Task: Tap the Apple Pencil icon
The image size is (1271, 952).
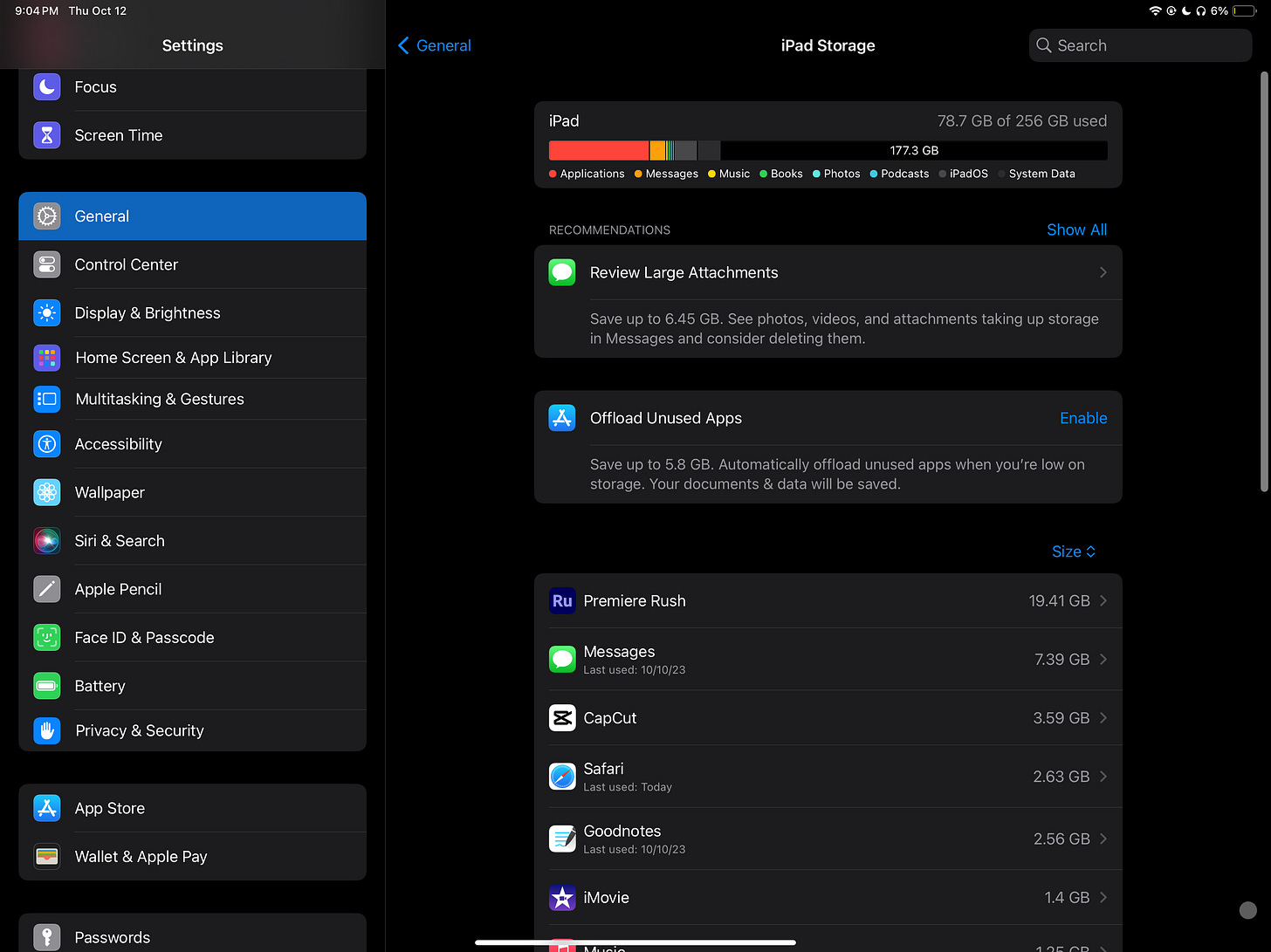Action: 47,589
